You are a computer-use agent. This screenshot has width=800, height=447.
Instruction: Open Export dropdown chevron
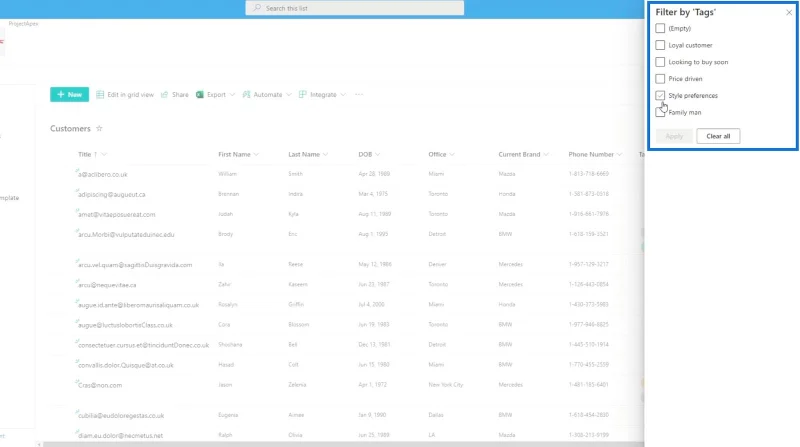pos(232,94)
